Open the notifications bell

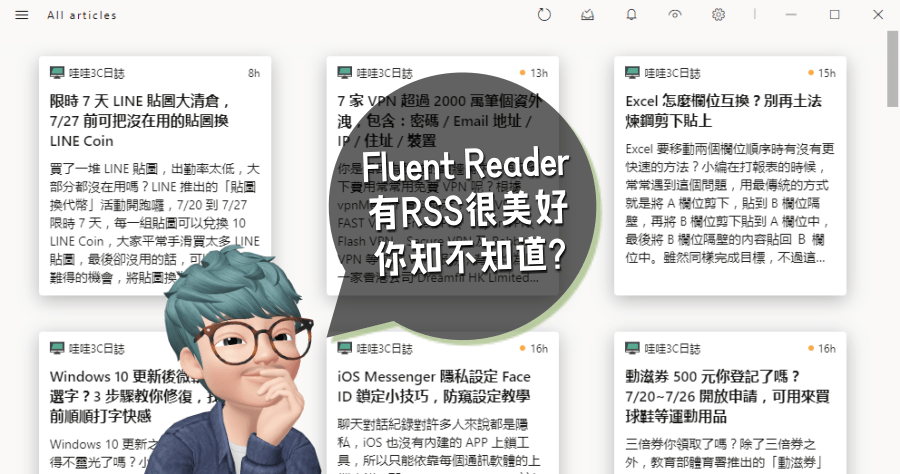(x=631, y=15)
